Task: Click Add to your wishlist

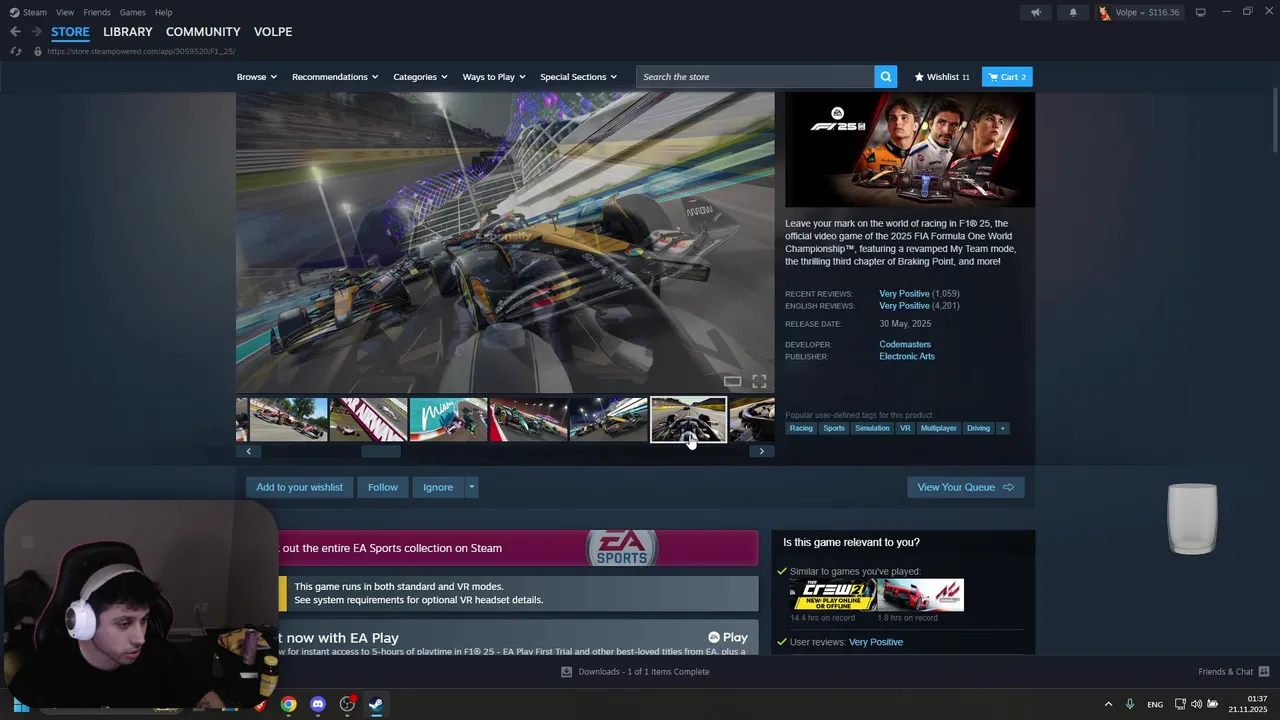Action: click(299, 487)
